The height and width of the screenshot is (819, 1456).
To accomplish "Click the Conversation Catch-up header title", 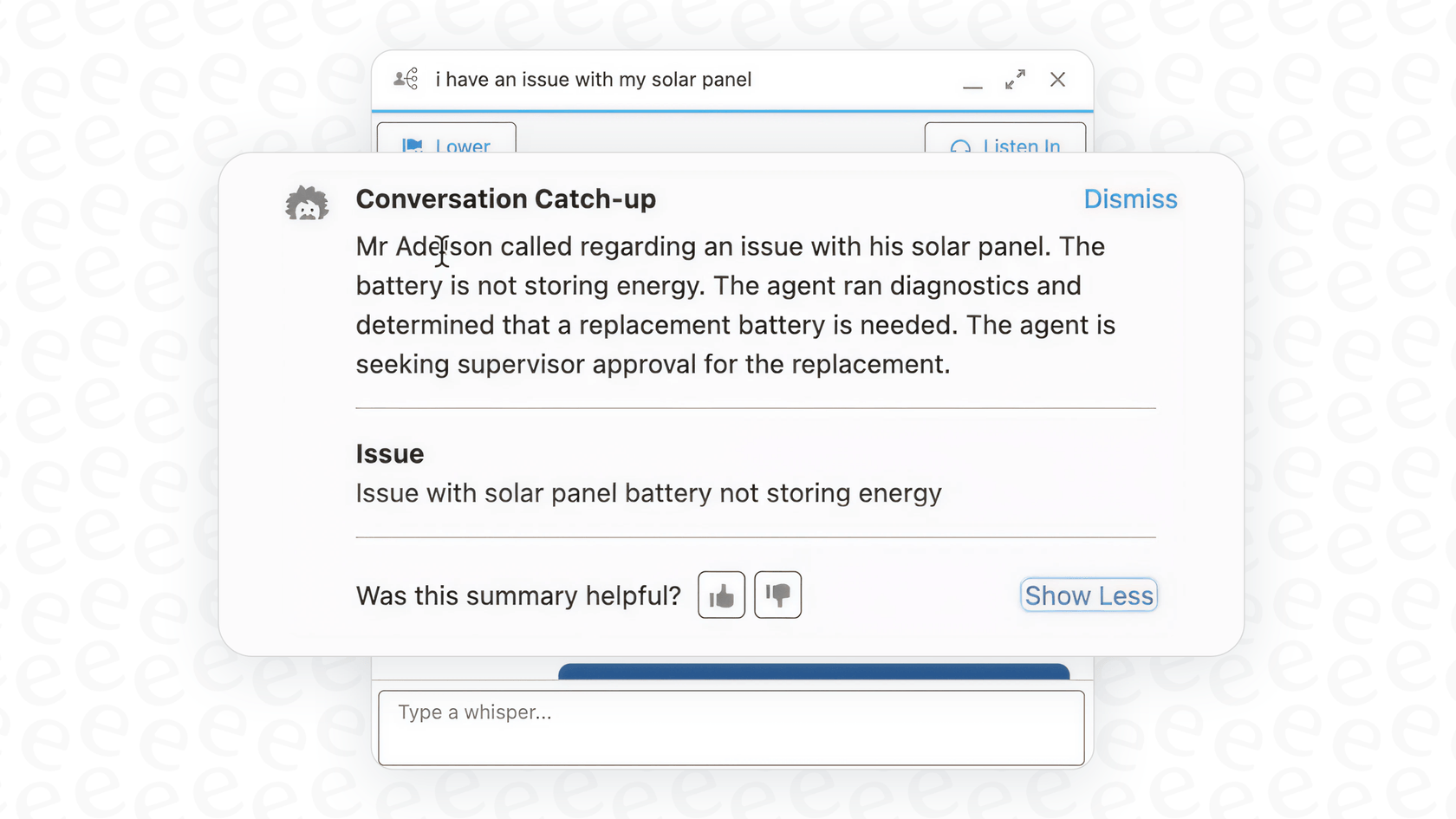I will click(506, 198).
